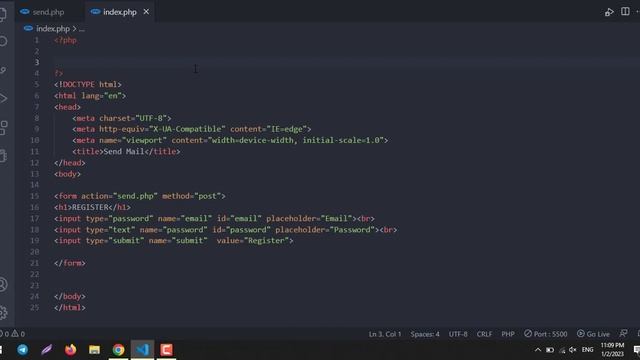Viewport: 640px width, 360px height.
Task: Click the X-UA-Compatible meta line
Action: (x=191, y=129)
